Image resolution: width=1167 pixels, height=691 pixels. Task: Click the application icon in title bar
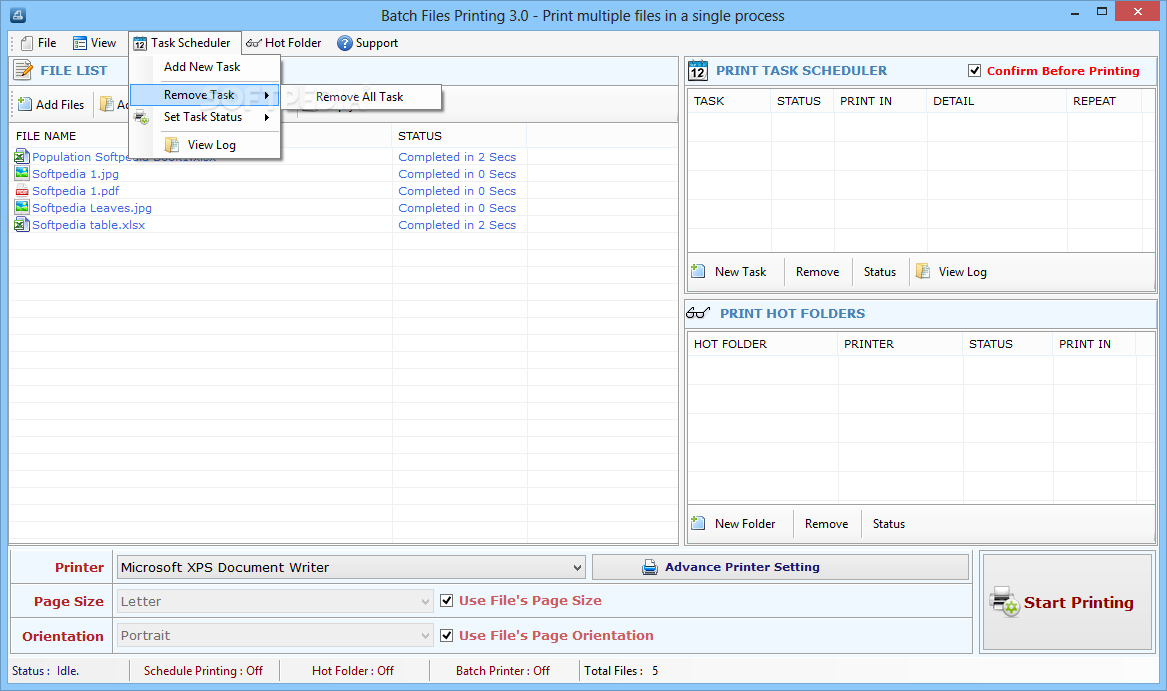click(x=19, y=15)
